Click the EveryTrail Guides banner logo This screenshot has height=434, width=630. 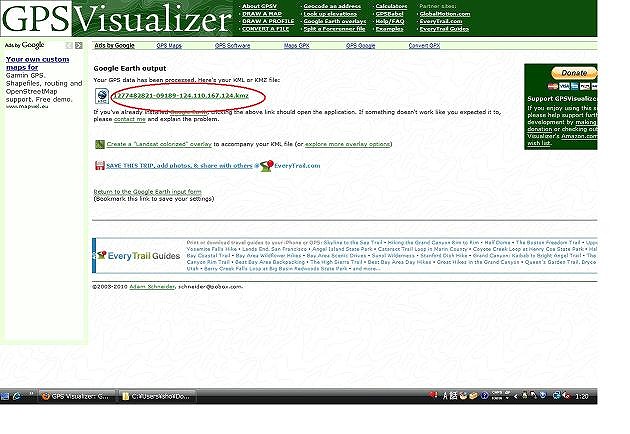(x=139, y=256)
